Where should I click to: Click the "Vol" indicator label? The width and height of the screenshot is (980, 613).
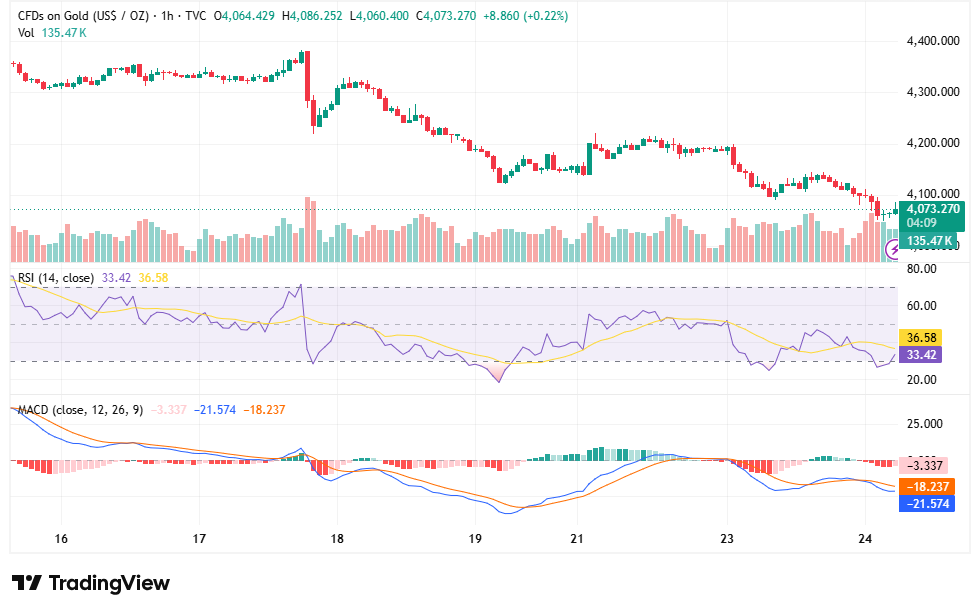click(26, 32)
